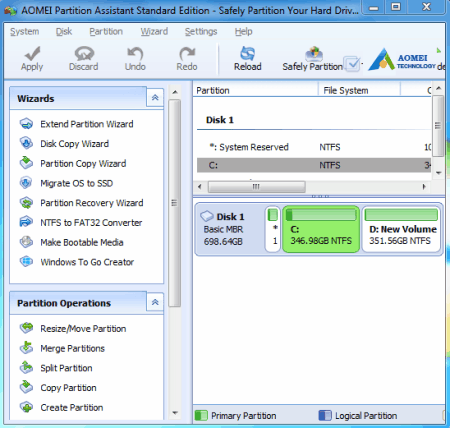
Task: Click the Partition column header
Action: [x=255, y=90]
